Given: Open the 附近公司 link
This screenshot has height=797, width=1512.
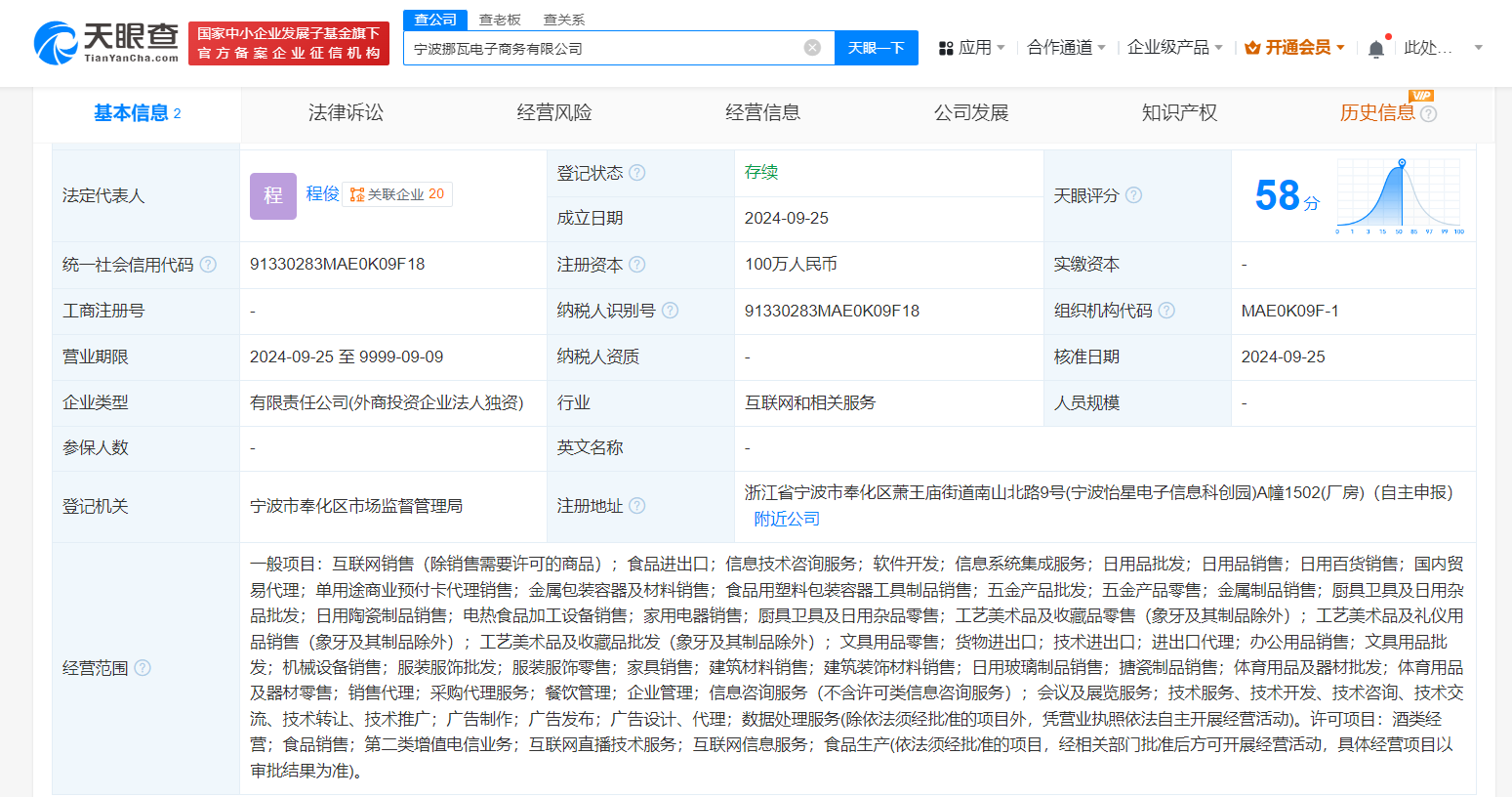Looking at the screenshot, I should coord(787,520).
